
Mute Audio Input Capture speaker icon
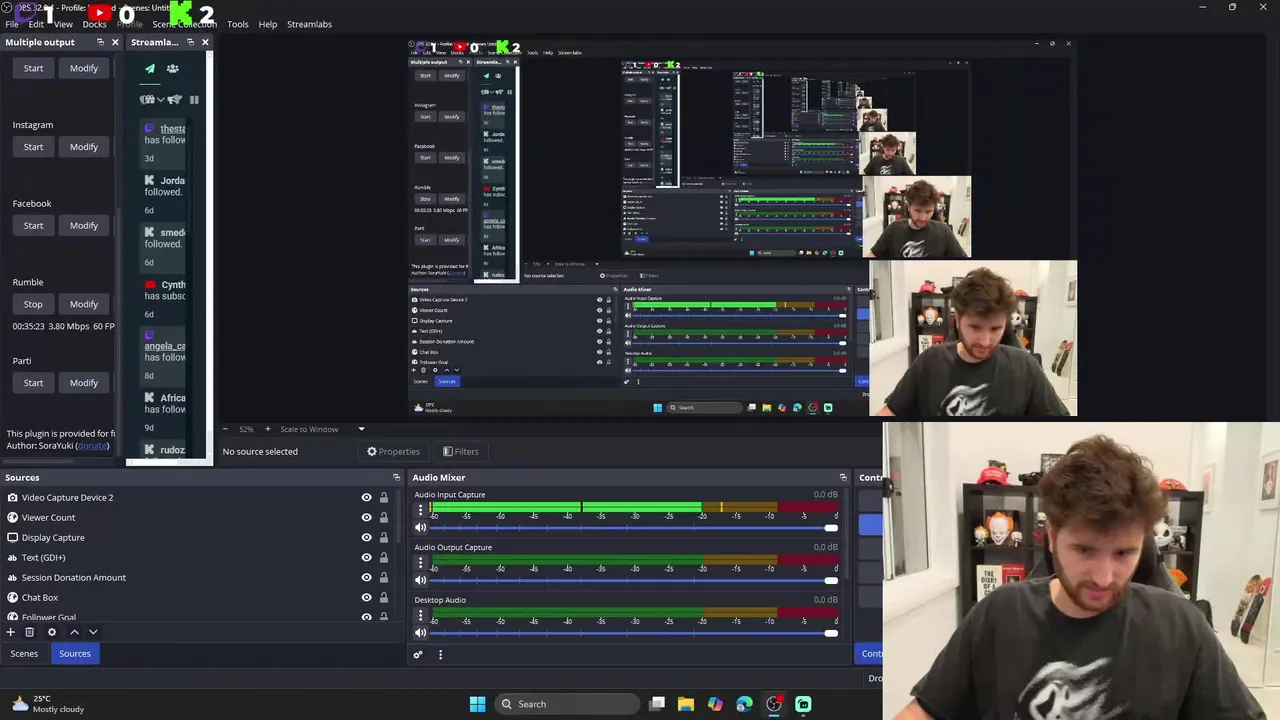click(421, 527)
